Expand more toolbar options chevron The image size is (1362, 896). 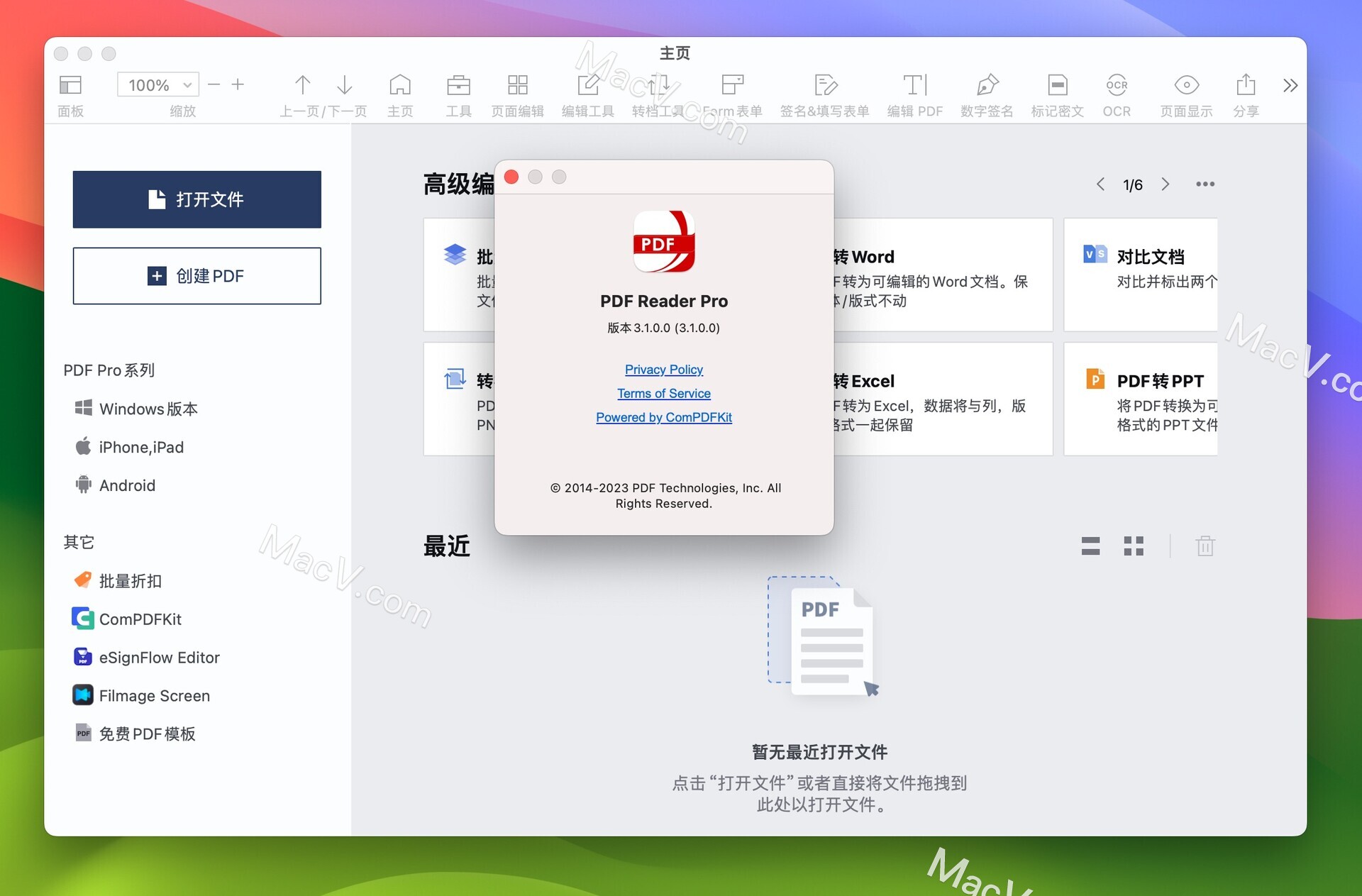click(1290, 85)
